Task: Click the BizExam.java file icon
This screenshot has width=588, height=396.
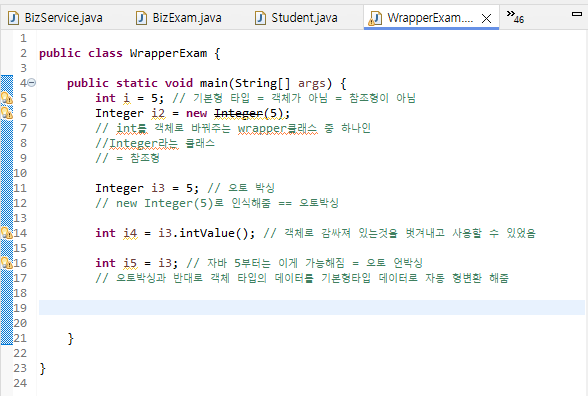Action: click(141, 18)
